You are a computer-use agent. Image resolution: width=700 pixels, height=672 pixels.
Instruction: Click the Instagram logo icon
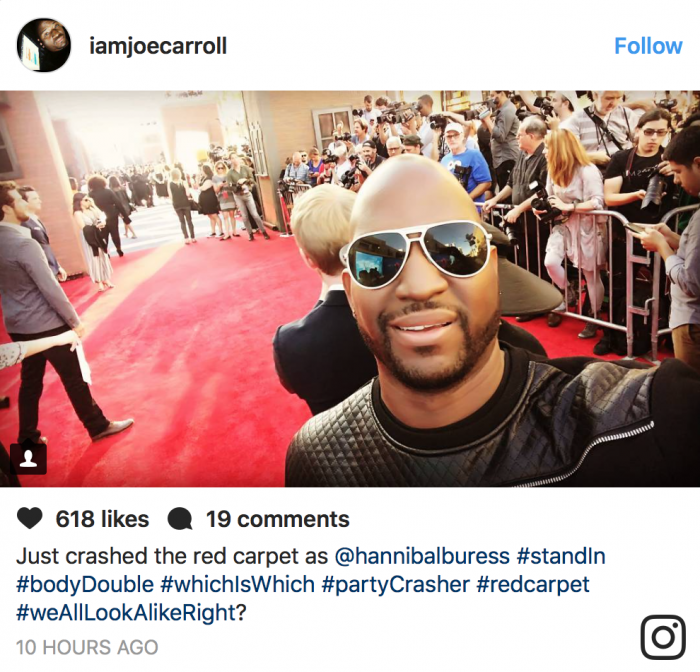[663, 637]
